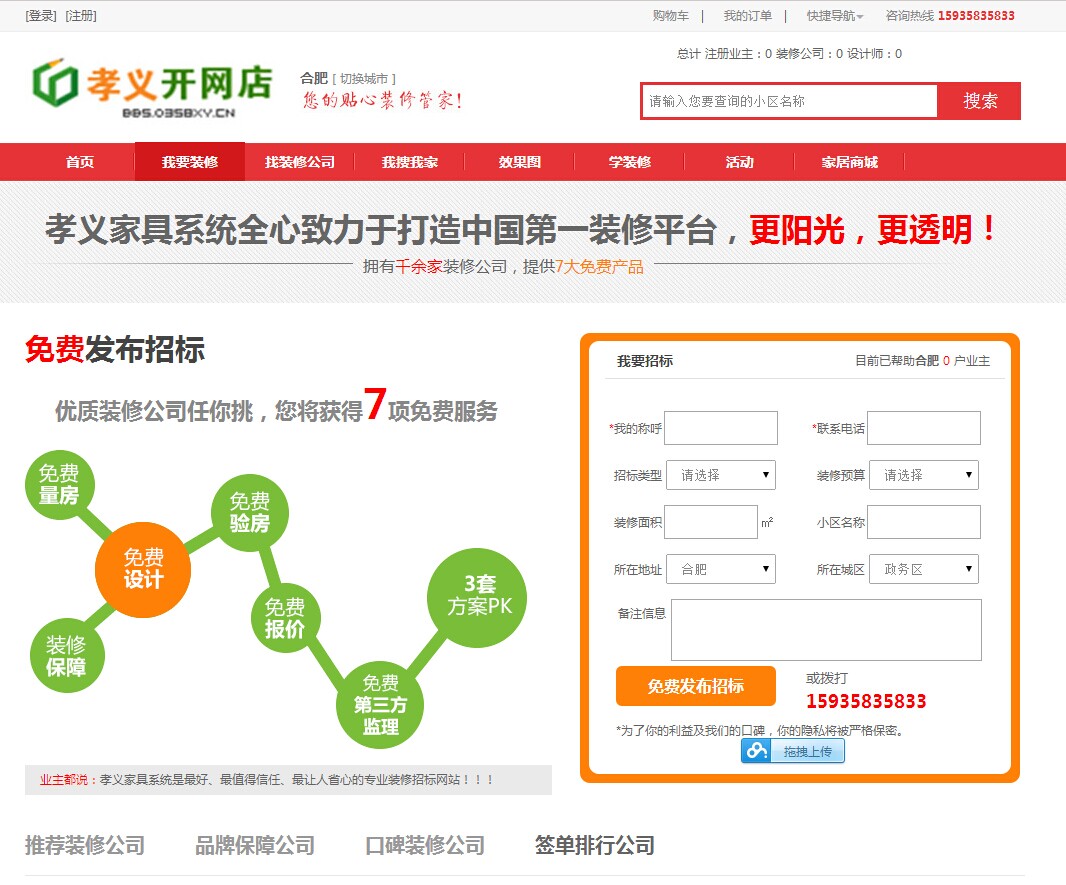
Task: Click the 免费报价 circle icon
Action: click(x=283, y=616)
